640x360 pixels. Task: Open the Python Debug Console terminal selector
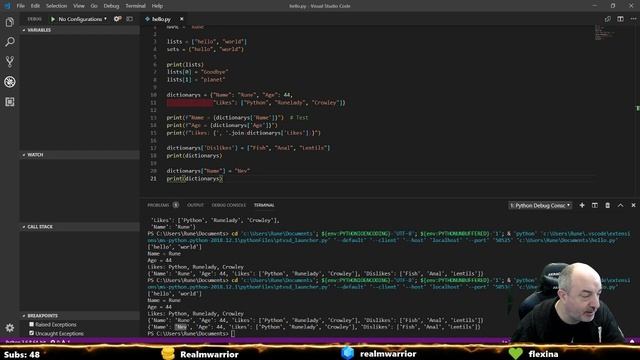click(x=540, y=205)
